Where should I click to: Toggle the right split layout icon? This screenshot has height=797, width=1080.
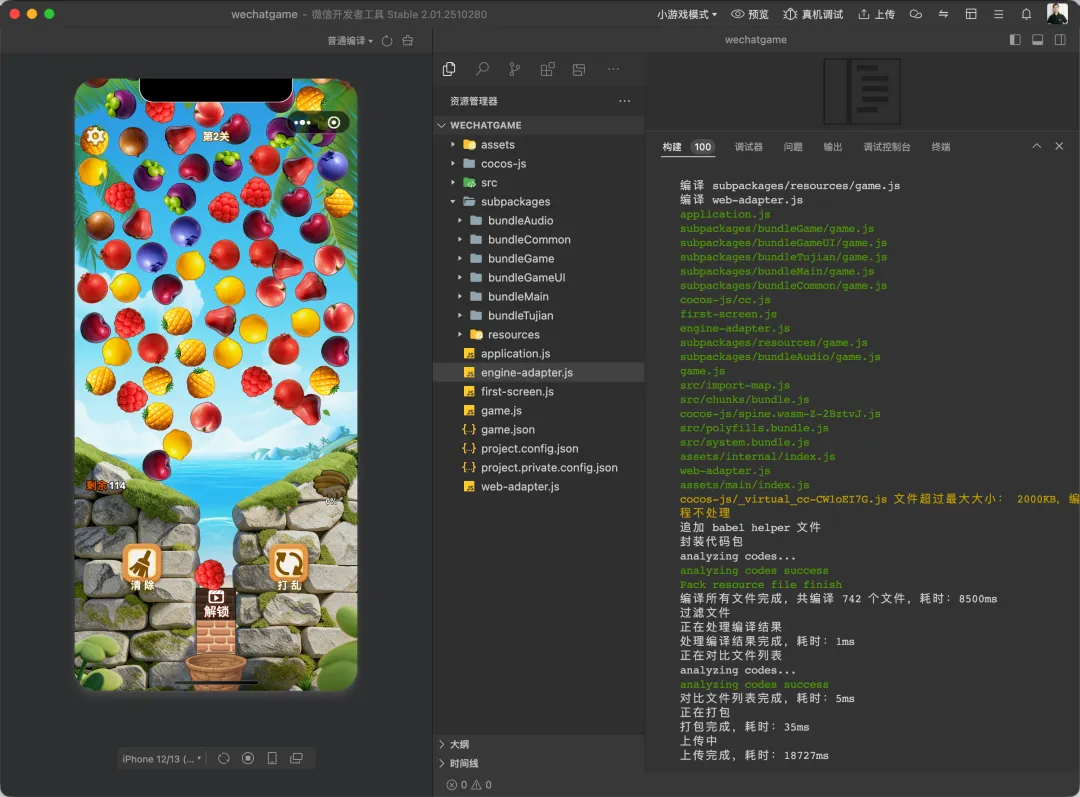pyautogui.click(x=1060, y=40)
